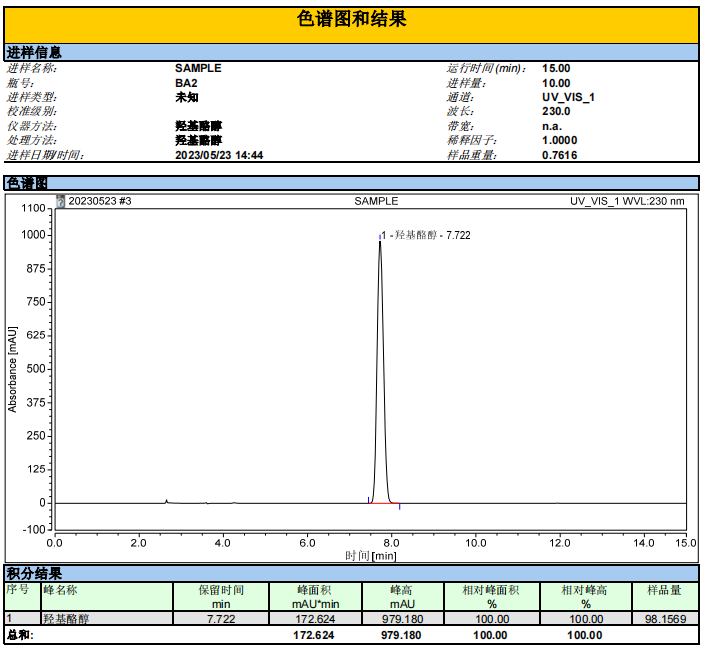Click the 98.1569 sample amount cell
Image resolution: width=704 pixels, height=651 pixels.
pyautogui.click(x=664, y=619)
